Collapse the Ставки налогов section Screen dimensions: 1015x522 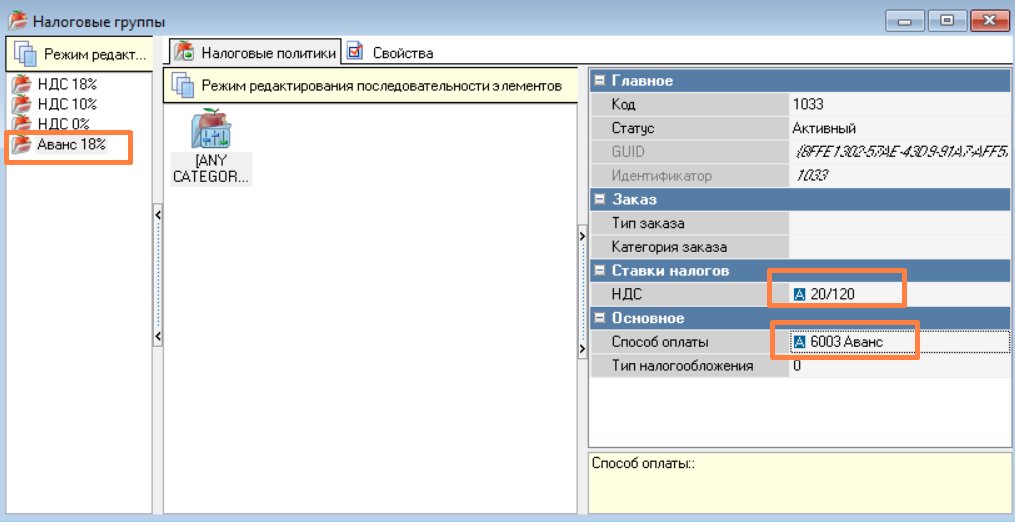600,271
